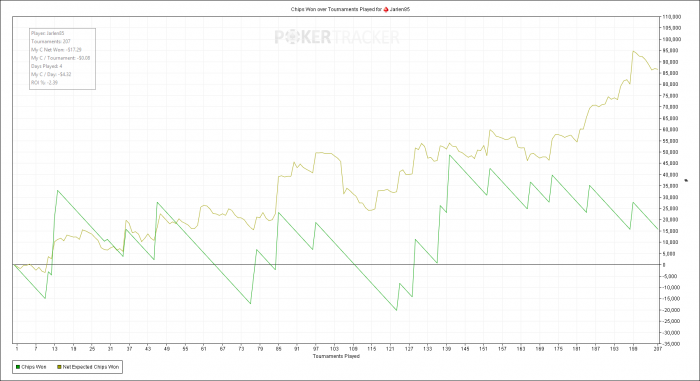Click the "Tournaments: 207" stats line
The width and height of the screenshot is (700, 381).
(x=50, y=42)
